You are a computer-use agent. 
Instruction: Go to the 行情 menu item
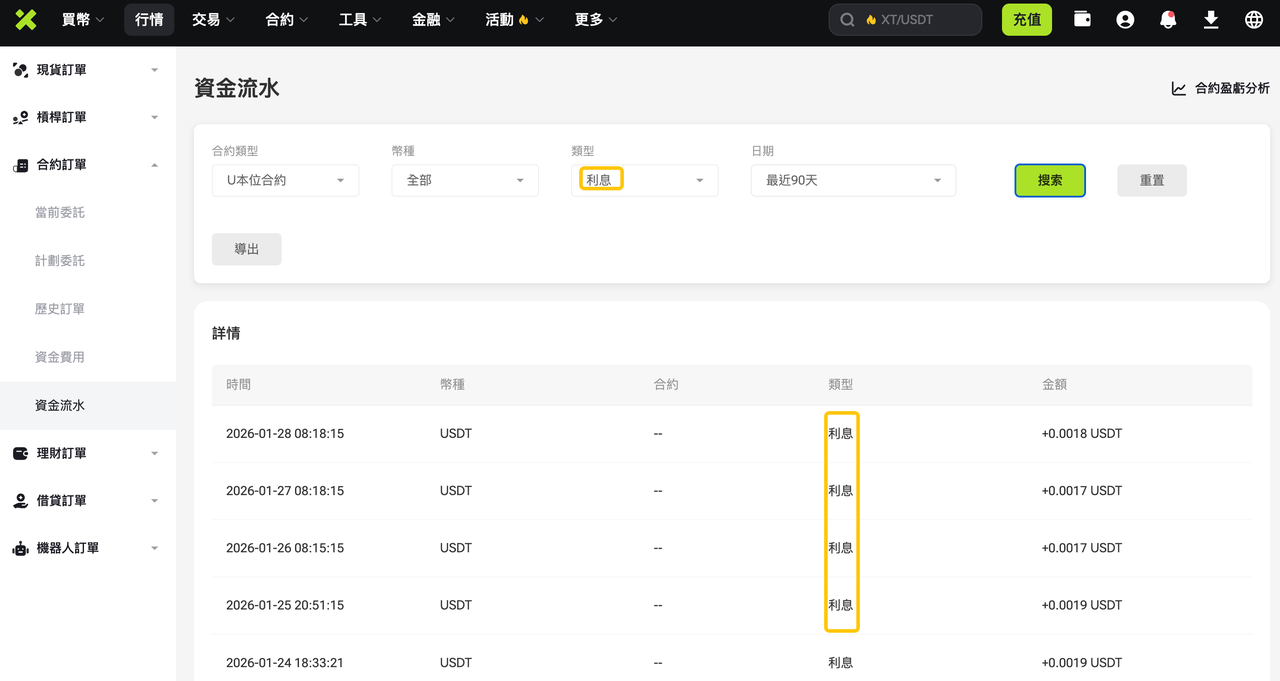pyautogui.click(x=149, y=19)
